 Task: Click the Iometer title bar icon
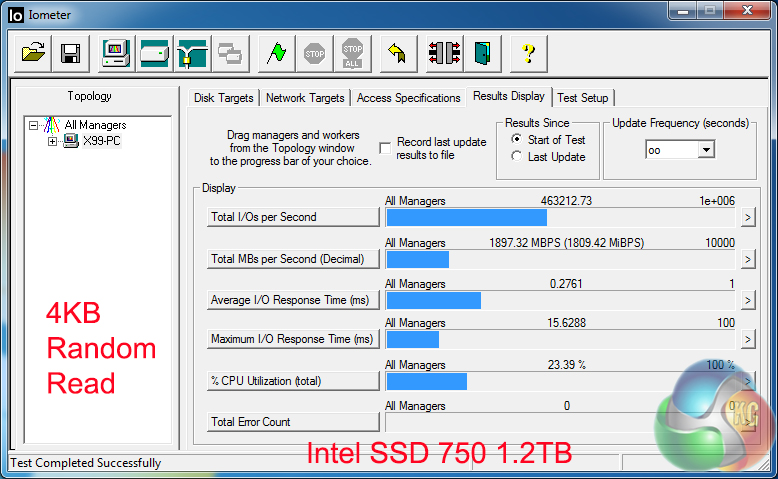[x=16, y=15]
